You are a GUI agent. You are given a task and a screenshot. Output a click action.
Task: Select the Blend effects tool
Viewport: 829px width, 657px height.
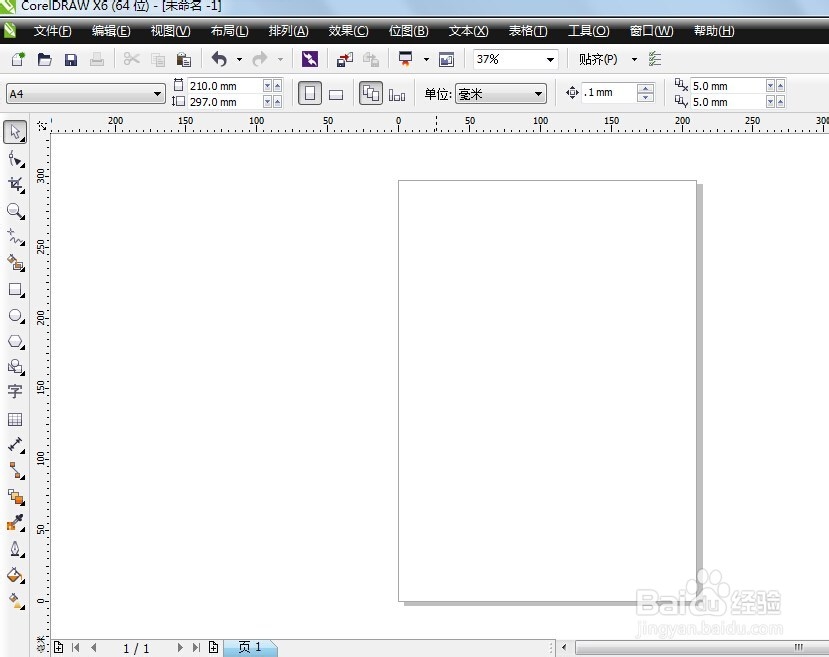tap(15, 497)
